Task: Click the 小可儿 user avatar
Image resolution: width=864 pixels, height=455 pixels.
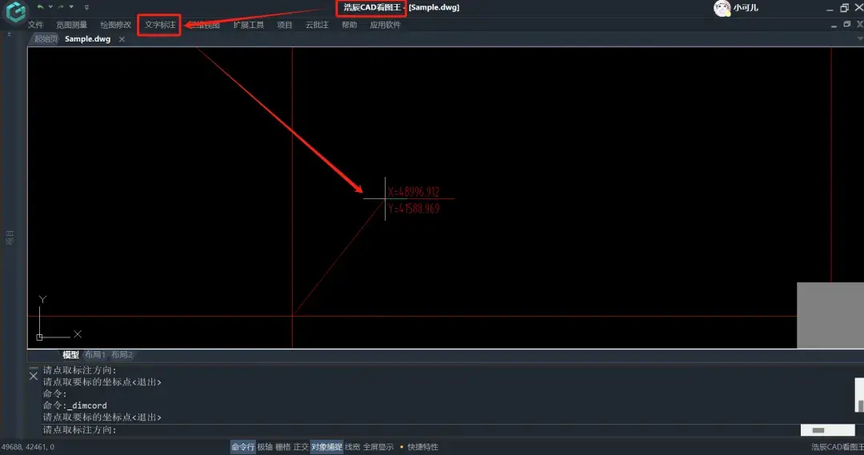Action: point(722,8)
